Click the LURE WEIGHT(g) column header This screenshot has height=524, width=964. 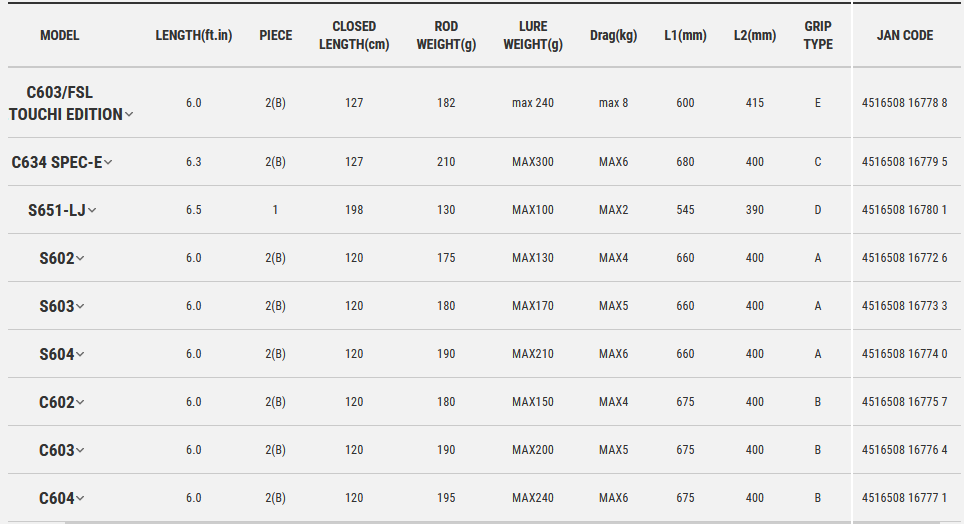click(533, 35)
